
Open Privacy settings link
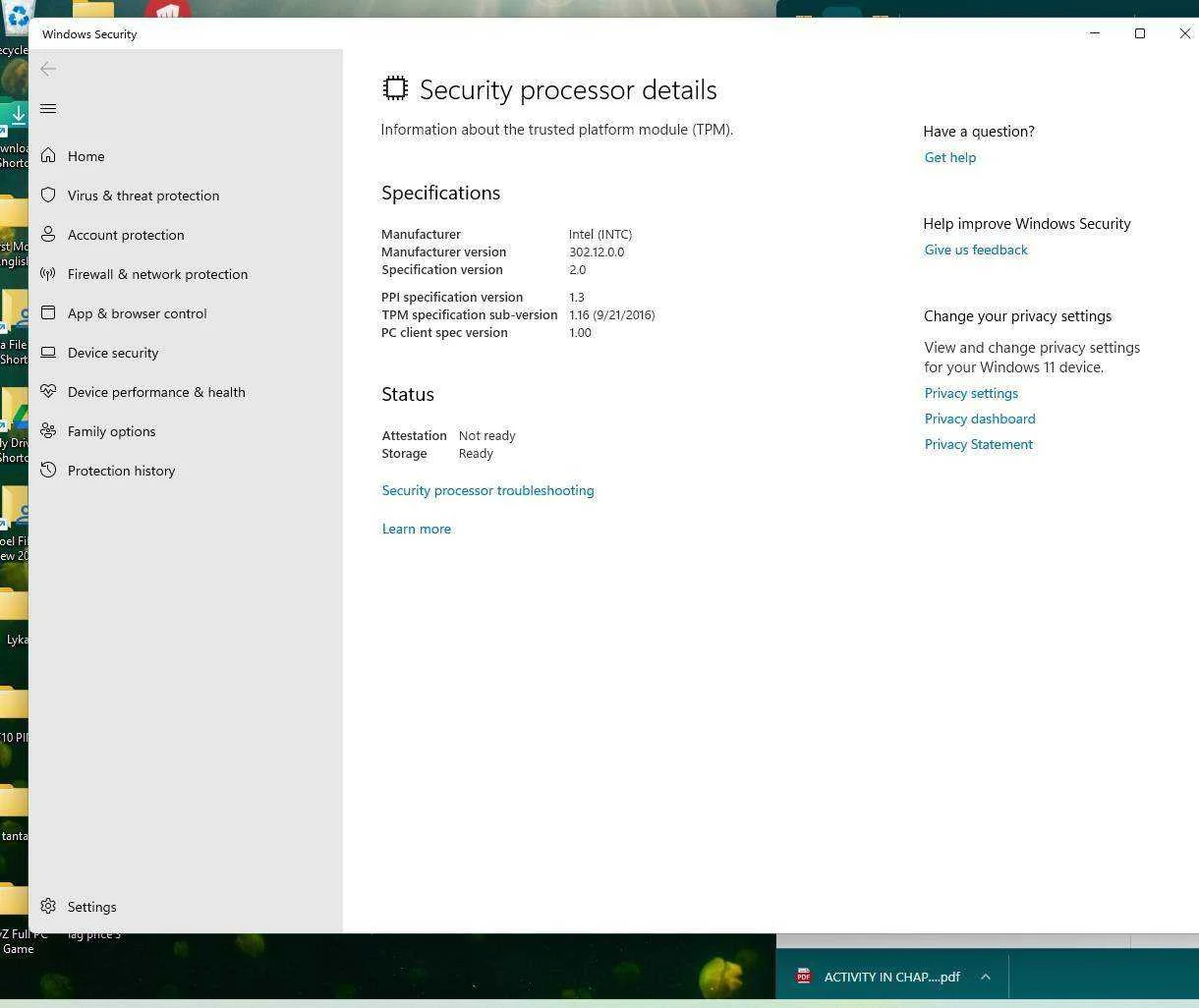click(971, 393)
